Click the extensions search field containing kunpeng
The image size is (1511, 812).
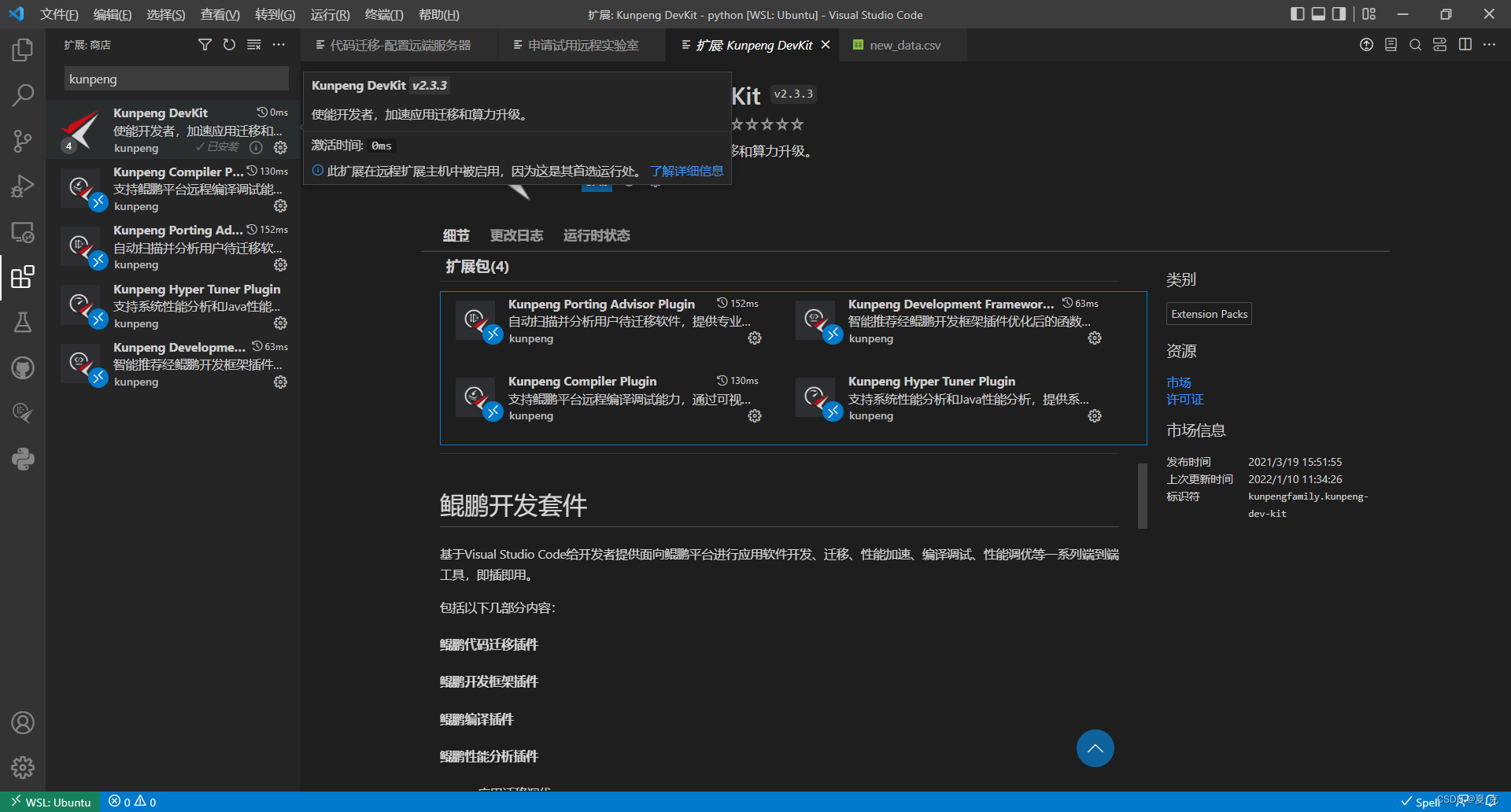point(175,79)
